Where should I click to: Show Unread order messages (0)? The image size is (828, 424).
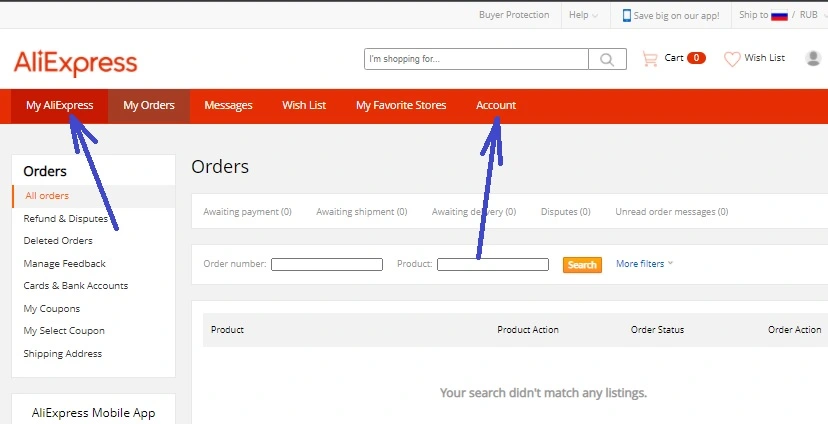(x=672, y=212)
